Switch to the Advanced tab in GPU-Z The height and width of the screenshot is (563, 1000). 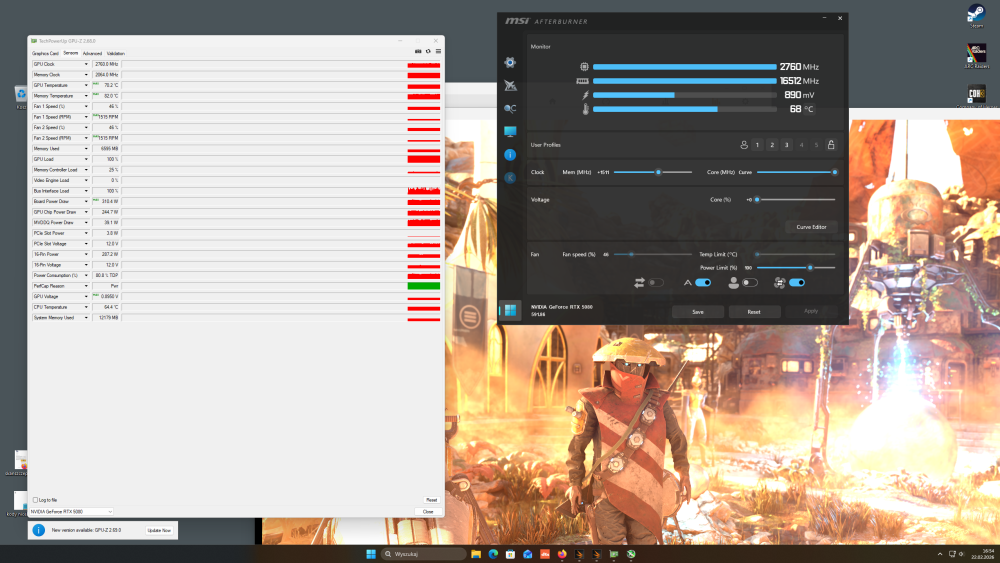pyautogui.click(x=92, y=53)
